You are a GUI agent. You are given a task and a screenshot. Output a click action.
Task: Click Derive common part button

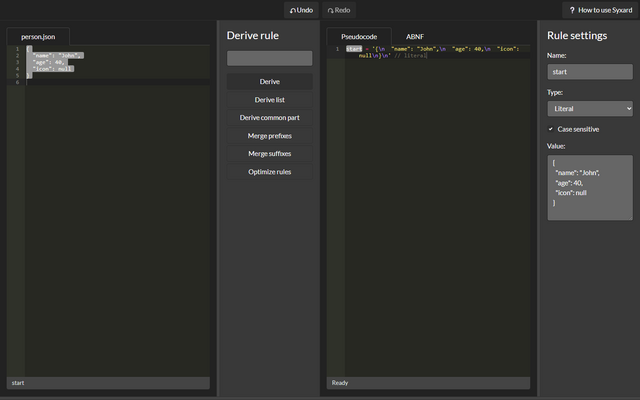[x=269, y=118]
